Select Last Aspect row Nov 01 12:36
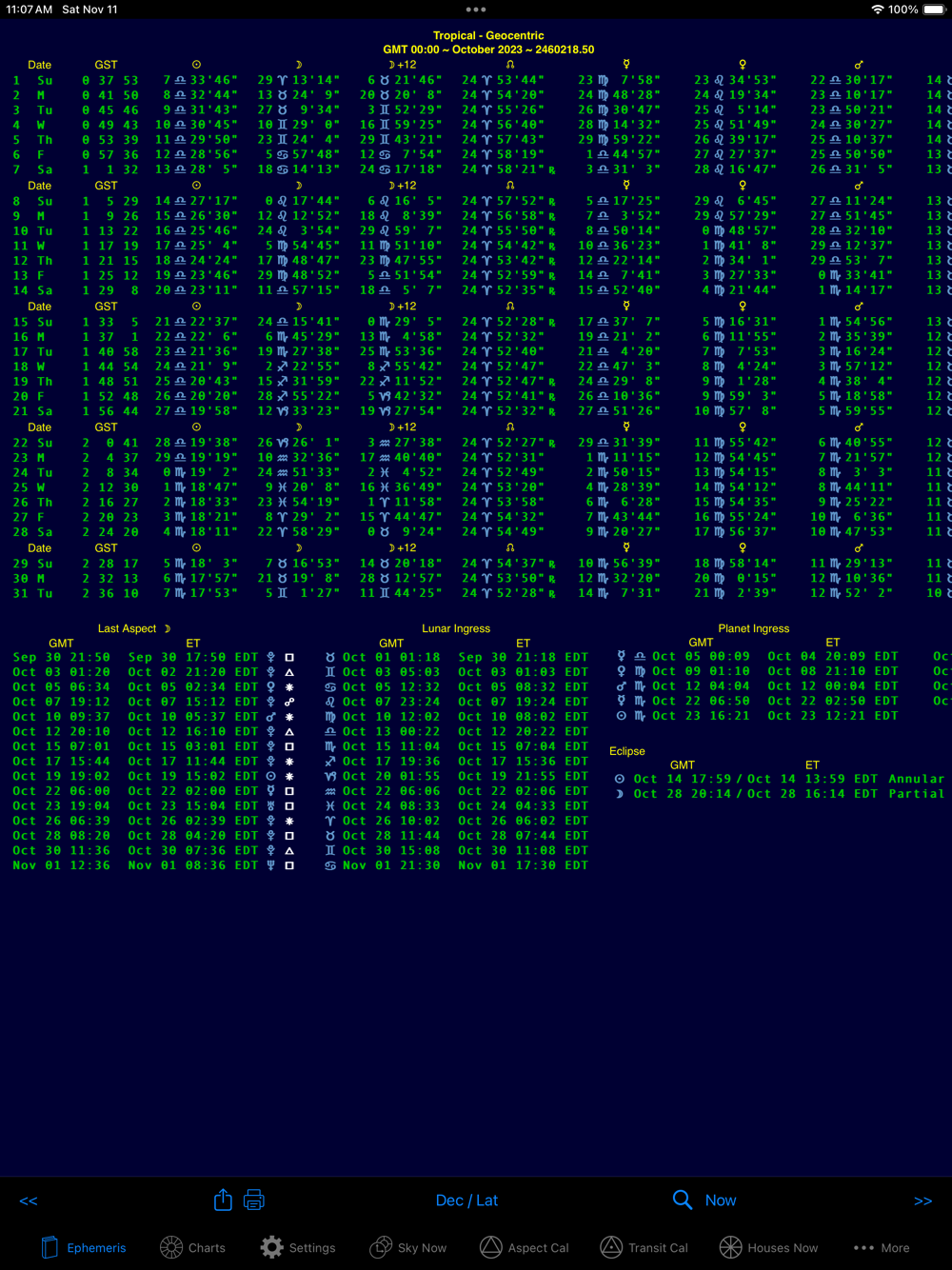The height and width of the screenshot is (1270, 952). click(x=154, y=865)
